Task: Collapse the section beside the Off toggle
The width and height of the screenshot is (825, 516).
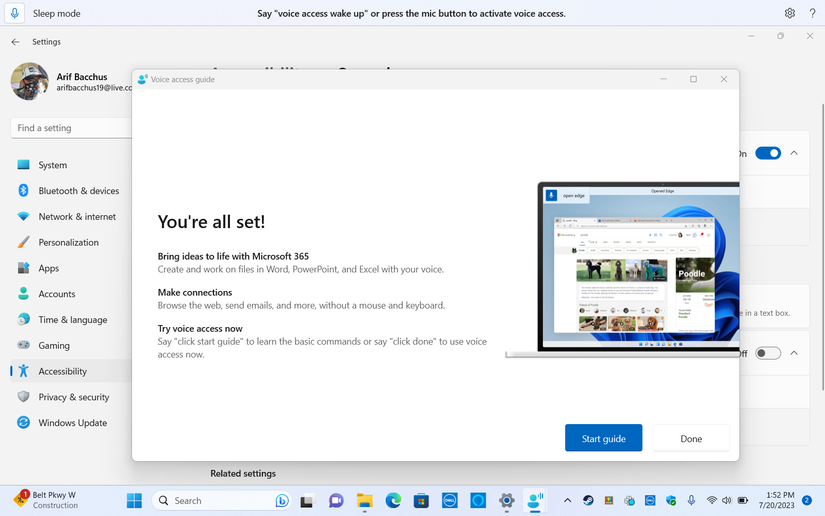Action: point(794,353)
